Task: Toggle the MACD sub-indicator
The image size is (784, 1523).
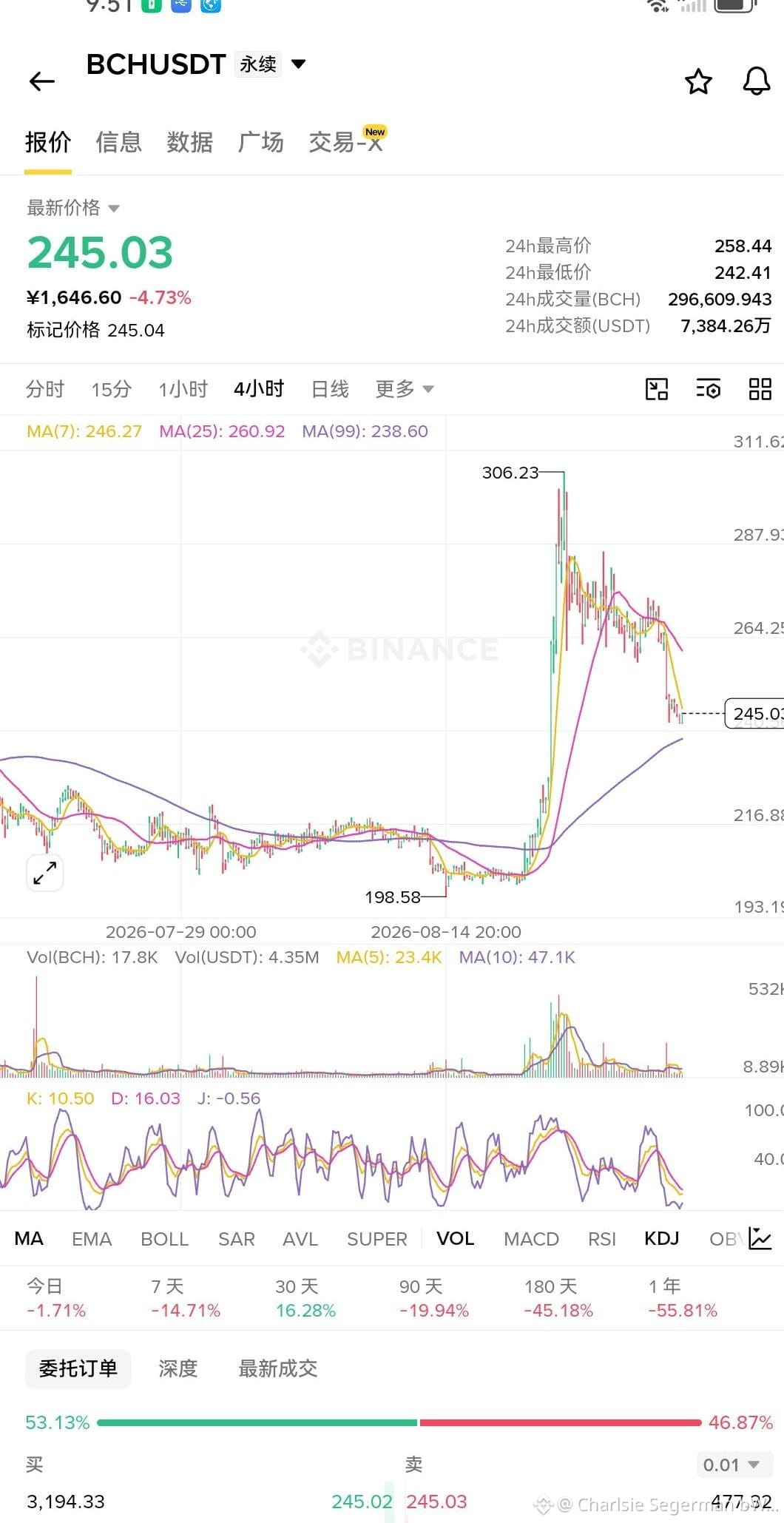Action: (531, 1238)
